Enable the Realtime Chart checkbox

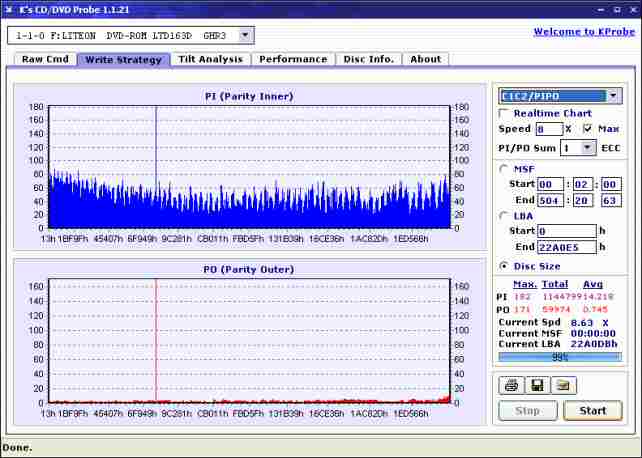(503, 113)
